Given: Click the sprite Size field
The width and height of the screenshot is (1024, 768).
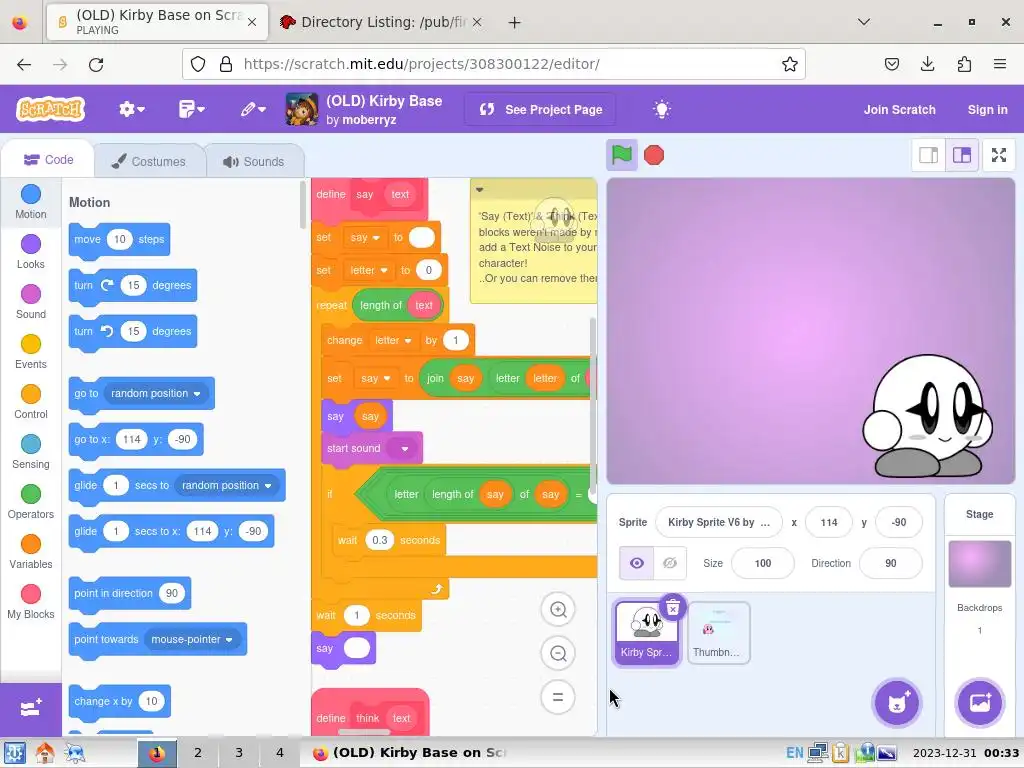Looking at the screenshot, I should click(x=763, y=563).
